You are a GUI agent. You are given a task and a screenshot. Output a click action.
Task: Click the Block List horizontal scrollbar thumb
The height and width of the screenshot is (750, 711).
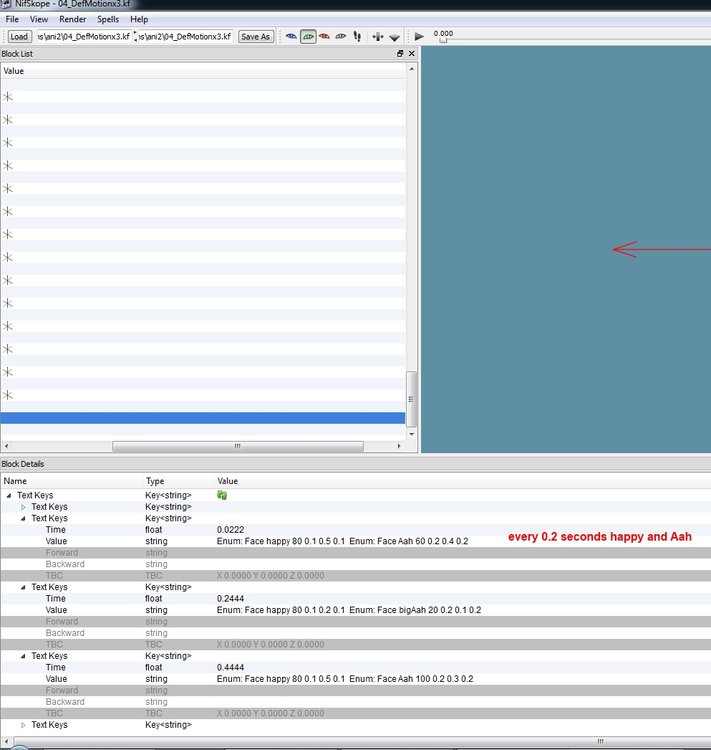(238, 446)
